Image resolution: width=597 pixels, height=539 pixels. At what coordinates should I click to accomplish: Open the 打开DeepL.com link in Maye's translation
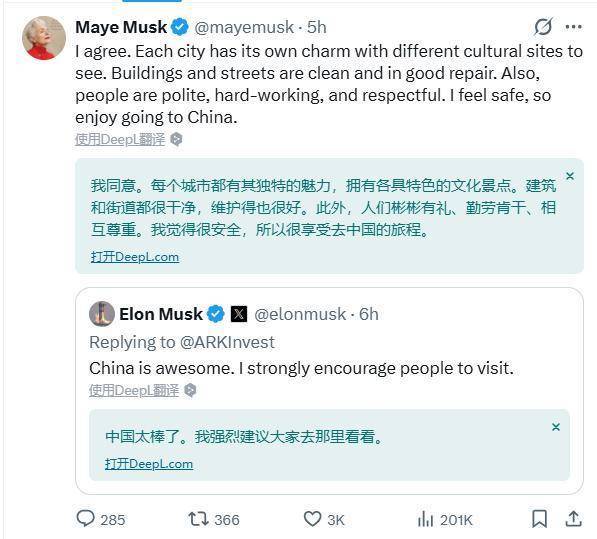pyautogui.click(x=135, y=257)
